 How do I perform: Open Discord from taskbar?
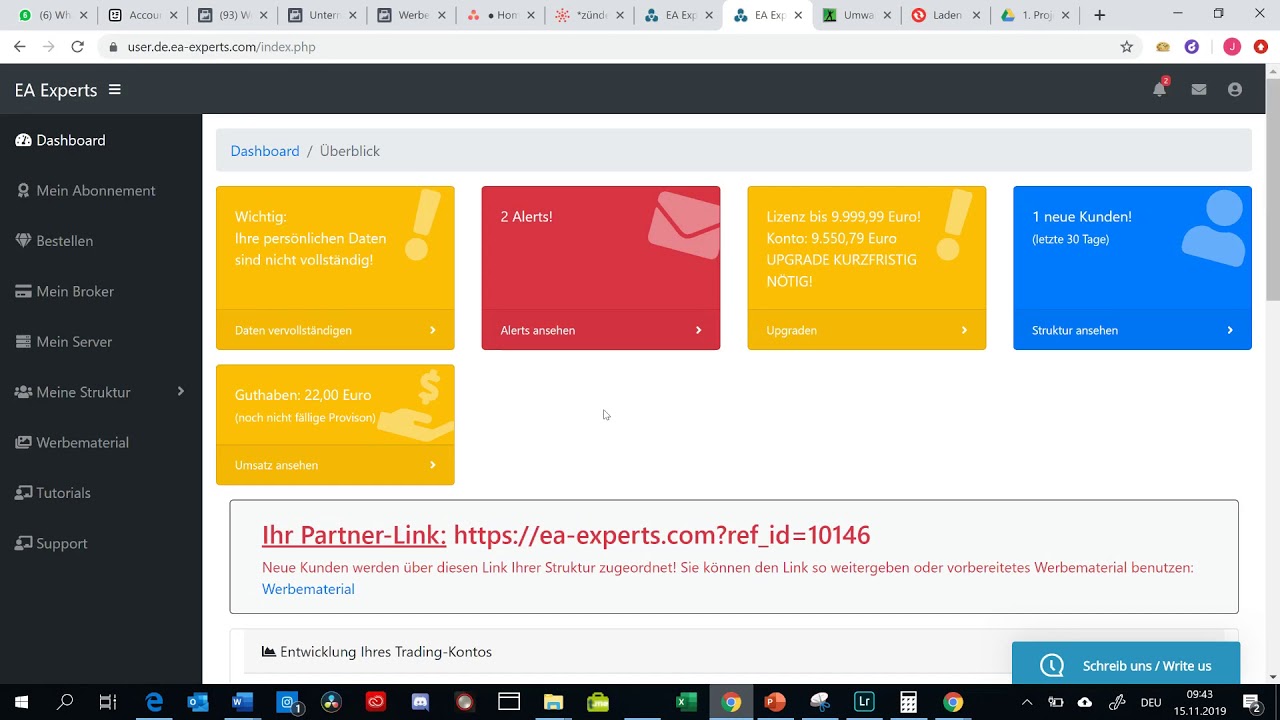(x=420, y=702)
